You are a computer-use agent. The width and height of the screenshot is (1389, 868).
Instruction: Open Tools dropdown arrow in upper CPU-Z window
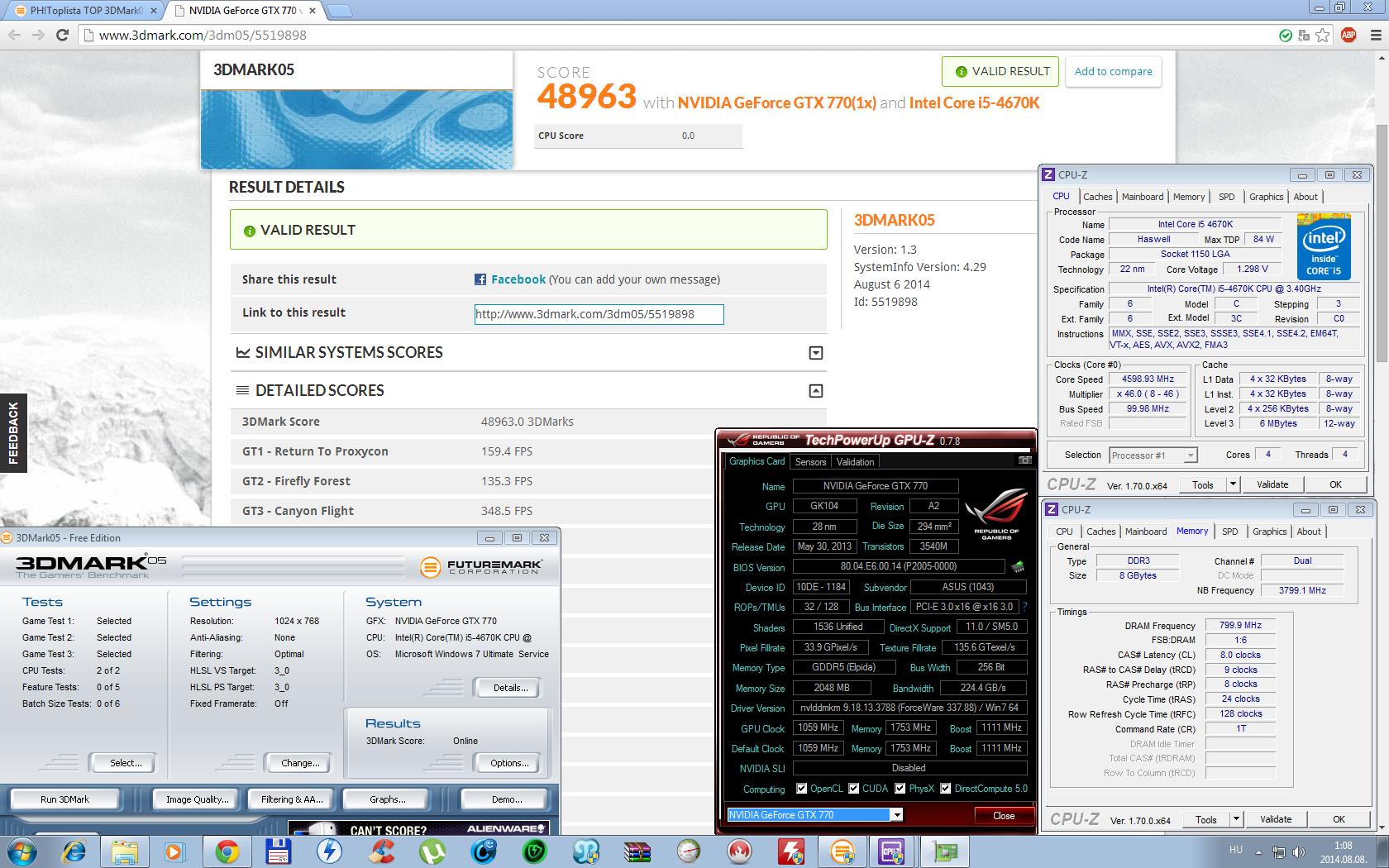click(x=1233, y=484)
